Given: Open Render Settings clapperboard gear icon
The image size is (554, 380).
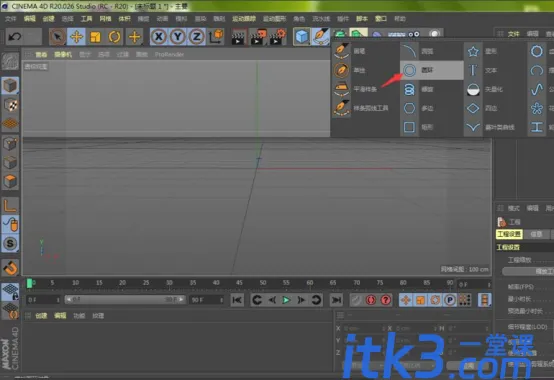Looking at the screenshot, I should pos(278,37).
